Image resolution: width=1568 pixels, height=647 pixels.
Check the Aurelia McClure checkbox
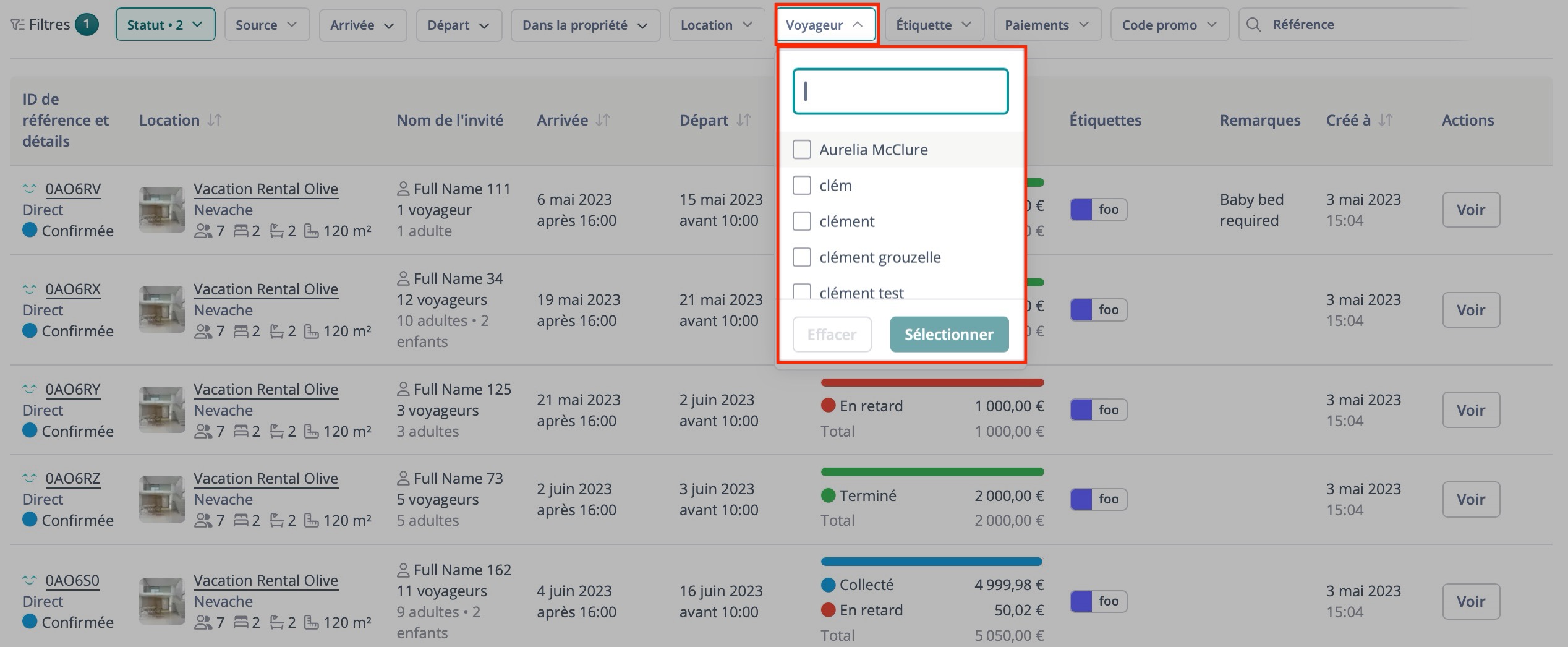pos(801,149)
